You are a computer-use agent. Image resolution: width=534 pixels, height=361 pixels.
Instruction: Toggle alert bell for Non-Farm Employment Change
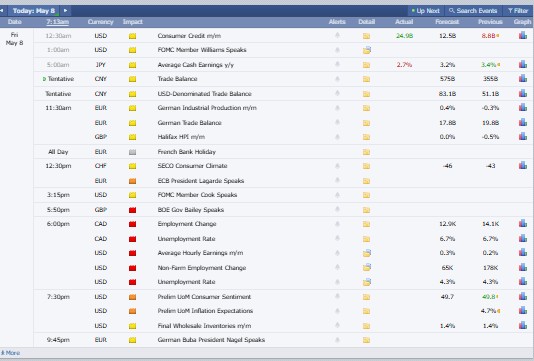pyautogui.click(x=337, y=267)
